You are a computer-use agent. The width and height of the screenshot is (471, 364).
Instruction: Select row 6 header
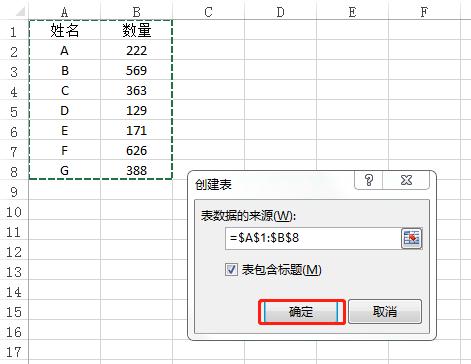click(x=14, y=131)
